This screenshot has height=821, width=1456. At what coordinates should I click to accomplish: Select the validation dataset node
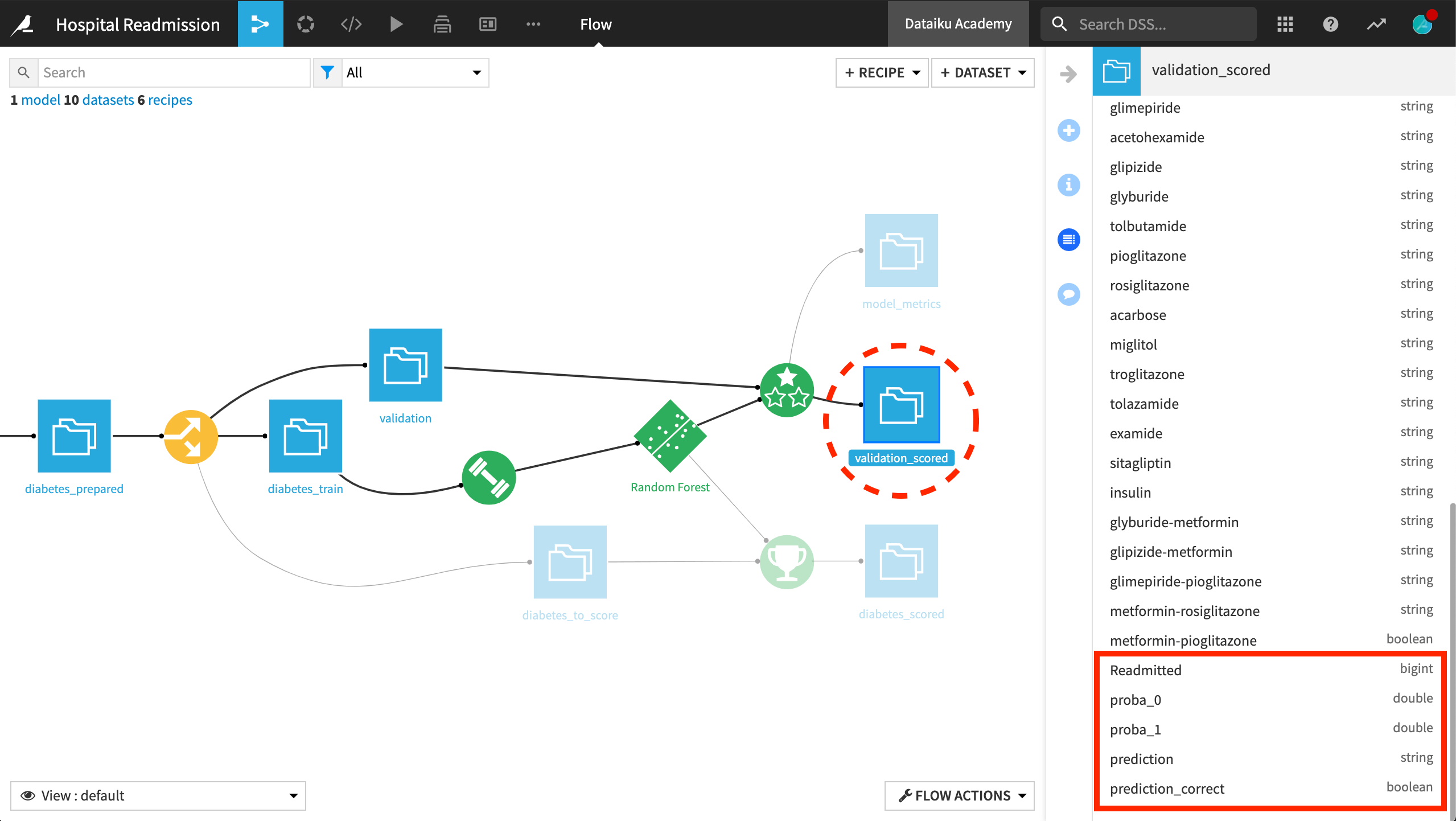click(x=405, y=365)
